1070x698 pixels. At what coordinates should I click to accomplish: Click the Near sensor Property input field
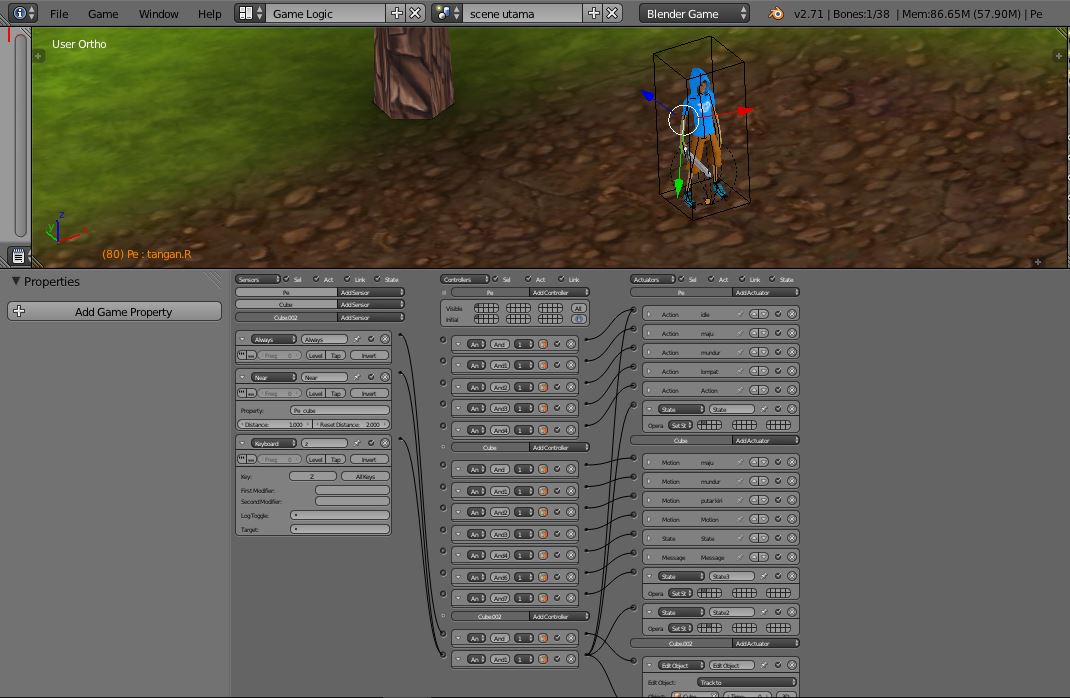pyautogui.click(x=339, y=411)
